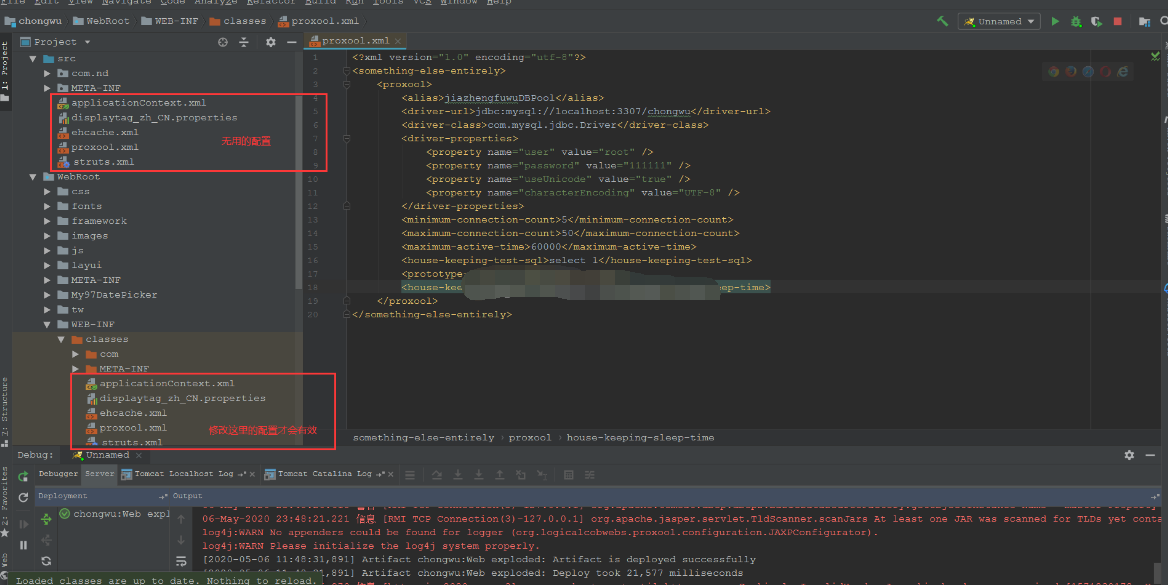
Task: Toggle soft-wrap in the server output
Action: coord(181,560)
